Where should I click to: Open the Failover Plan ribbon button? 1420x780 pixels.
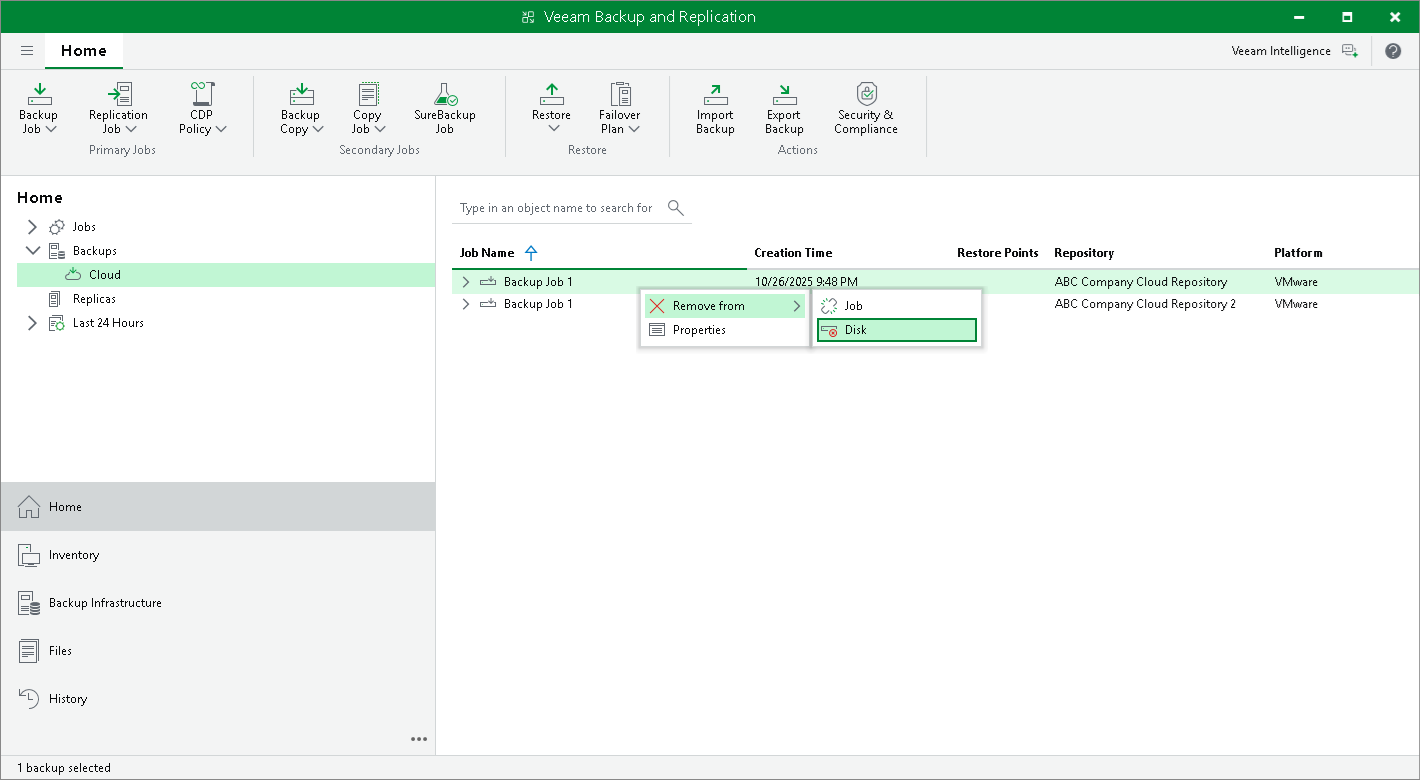coord(620,108)
